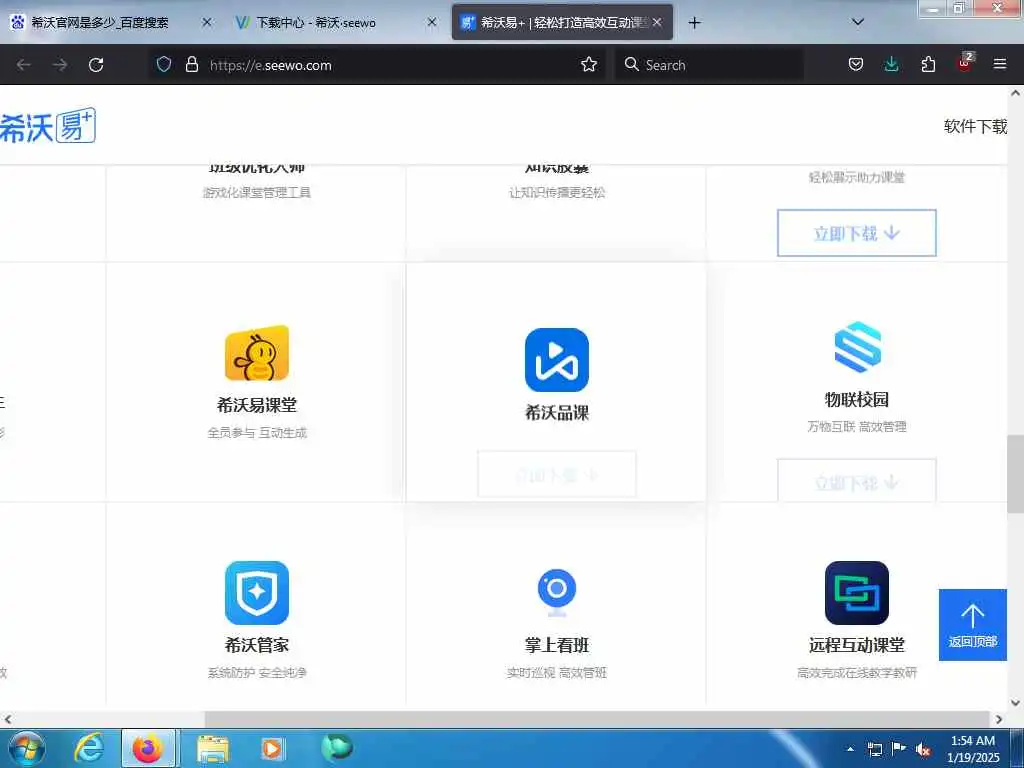Click the green globe taskbar icon
This screenshot has height=768, width=1024.
[x=337, y=747]
